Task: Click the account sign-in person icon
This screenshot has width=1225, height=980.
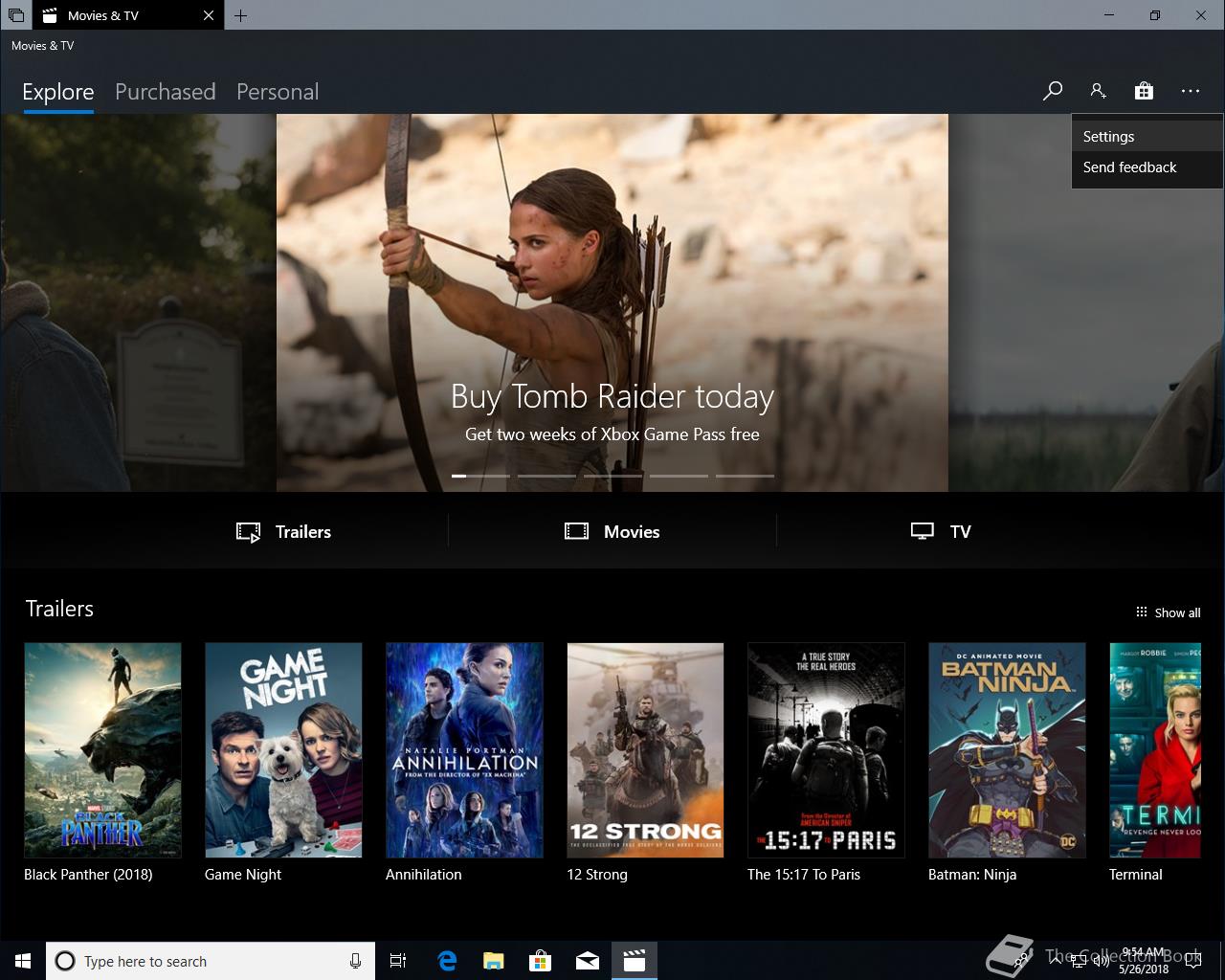Action: pos(1098,91)
